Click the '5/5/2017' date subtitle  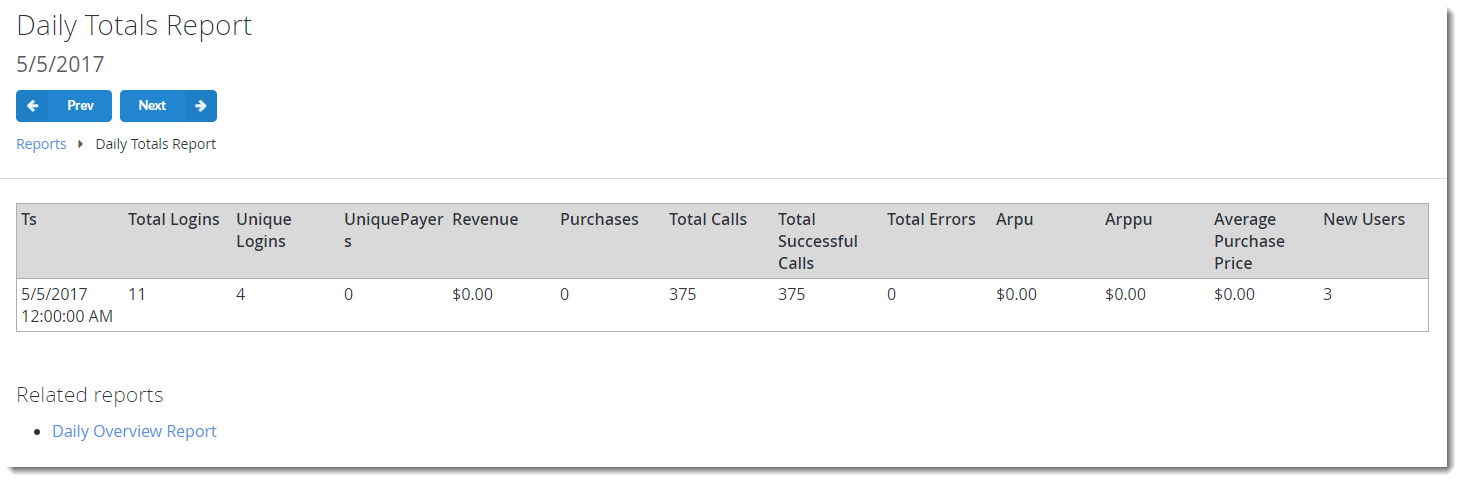pos(60,65)
